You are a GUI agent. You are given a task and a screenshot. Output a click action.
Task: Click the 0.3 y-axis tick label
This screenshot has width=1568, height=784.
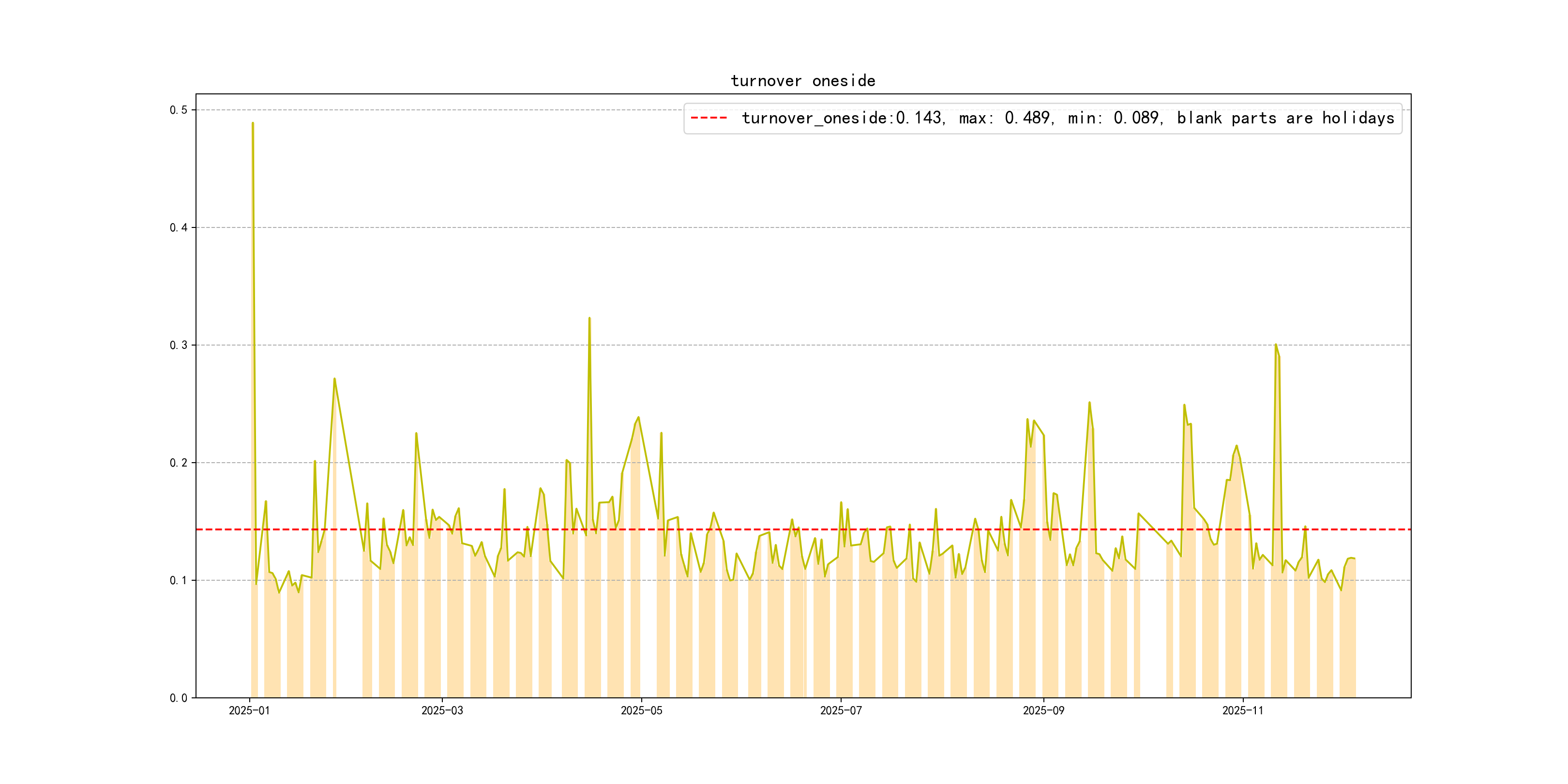(x=178, y=345)
